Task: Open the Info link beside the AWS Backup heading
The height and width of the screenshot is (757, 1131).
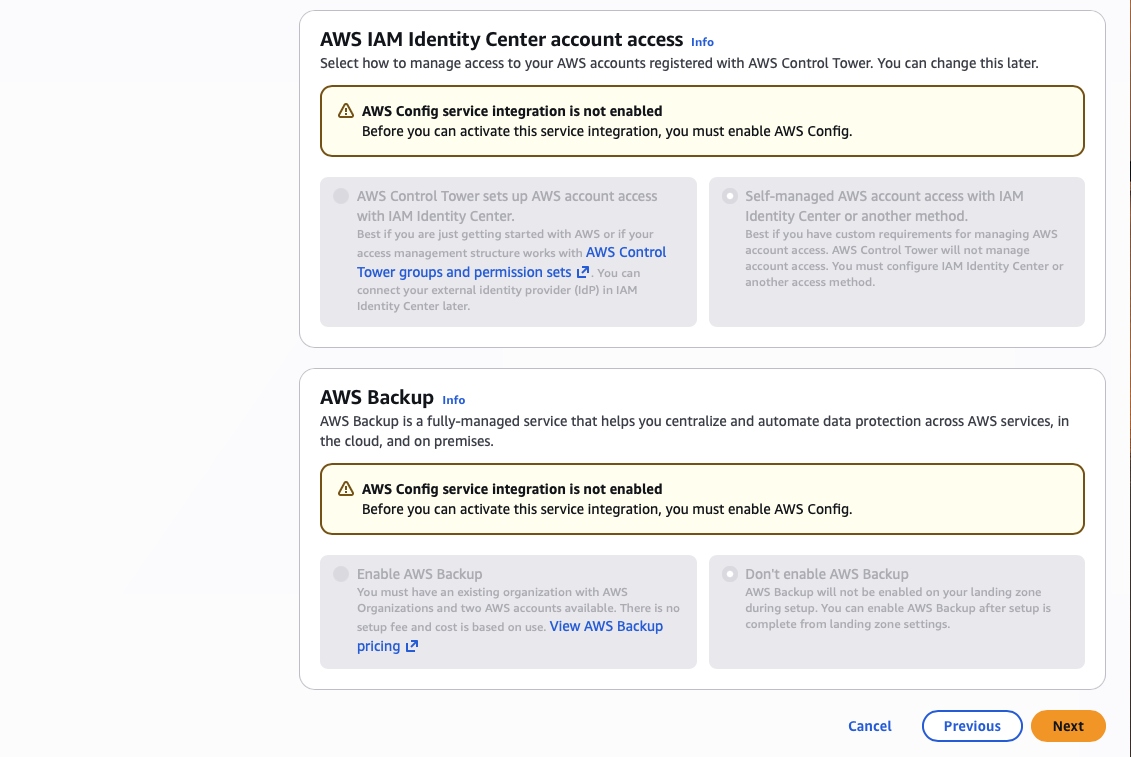Action: 453,399
